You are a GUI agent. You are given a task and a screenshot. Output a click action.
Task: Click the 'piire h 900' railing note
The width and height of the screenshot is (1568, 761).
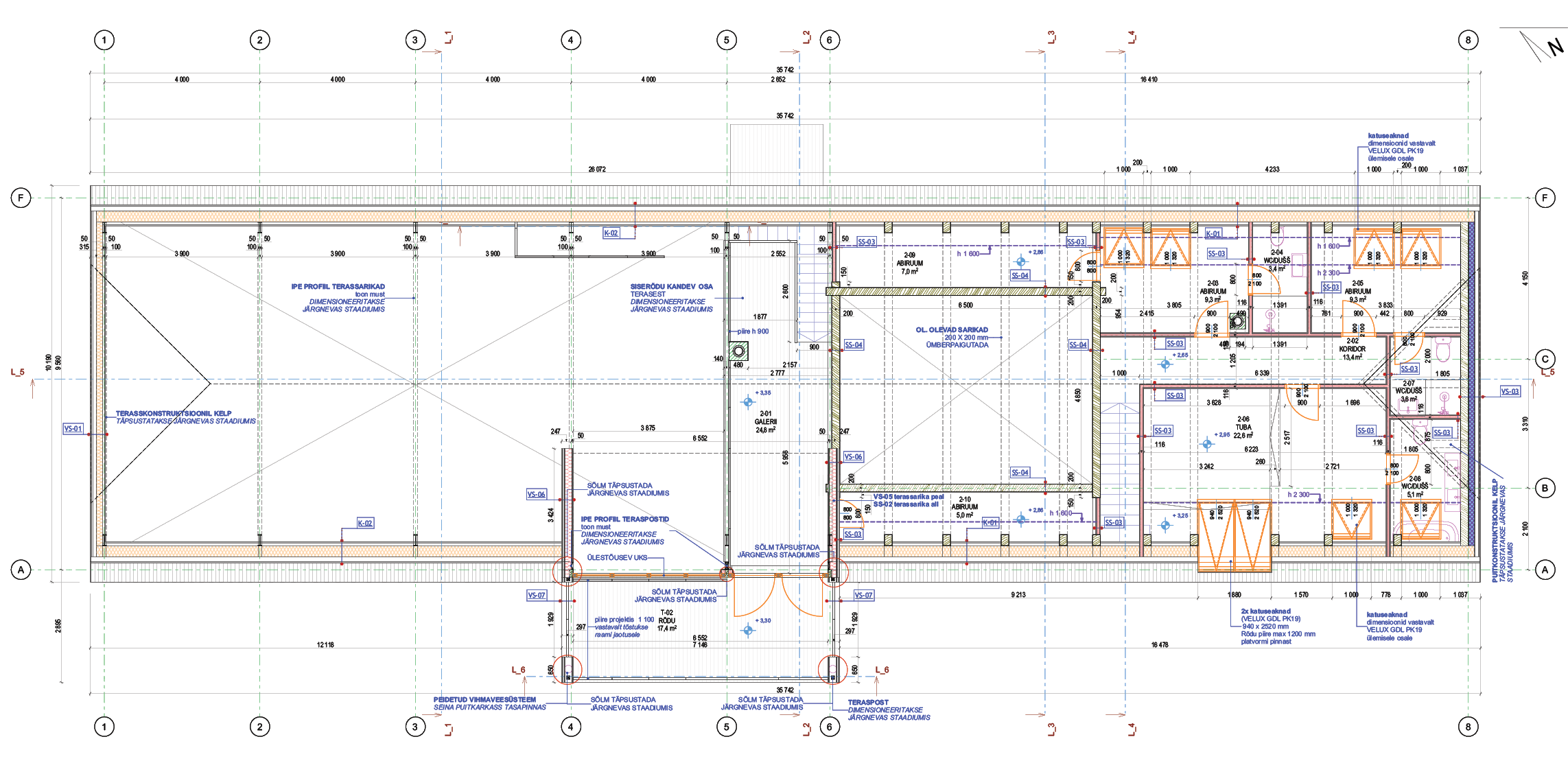tap(753, 331)
